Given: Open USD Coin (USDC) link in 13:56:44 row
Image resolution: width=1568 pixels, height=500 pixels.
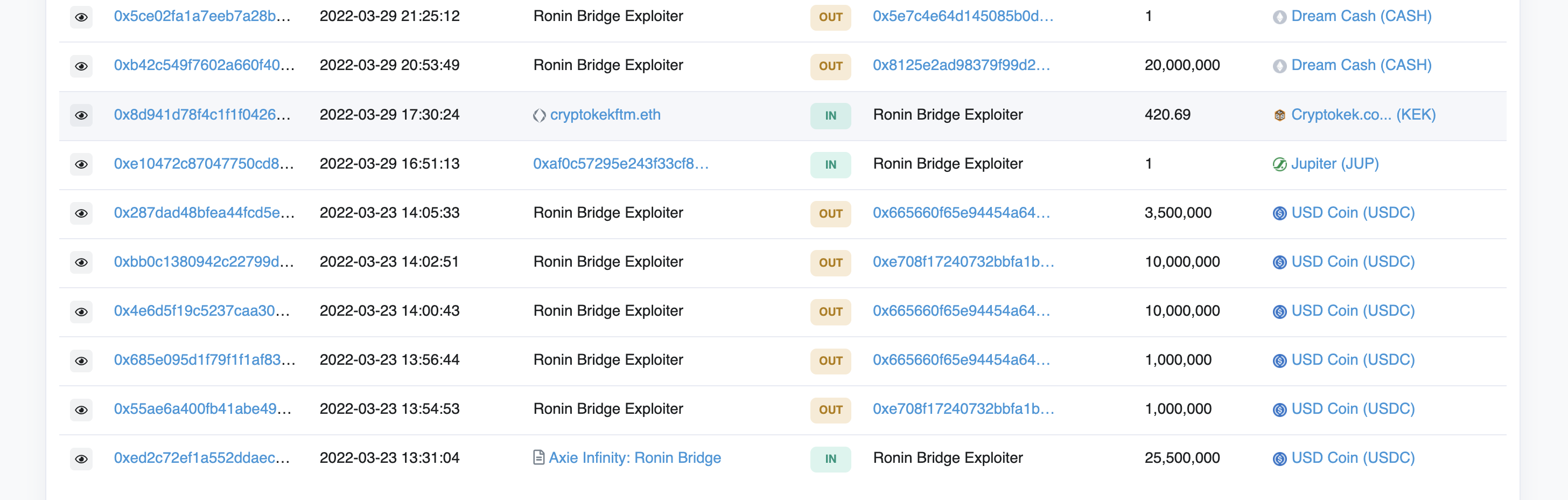Looking at the screenshot, I should [1353, 360].
